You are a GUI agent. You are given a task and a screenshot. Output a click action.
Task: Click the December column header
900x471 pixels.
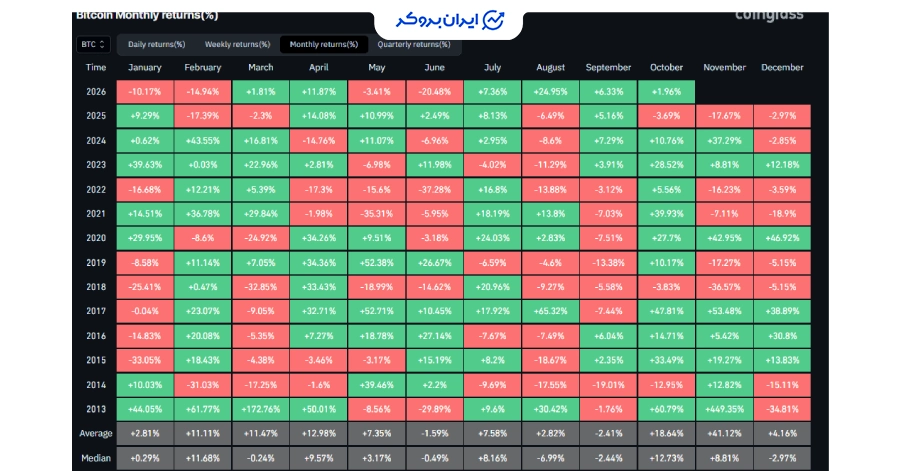[x=782, y=67]
